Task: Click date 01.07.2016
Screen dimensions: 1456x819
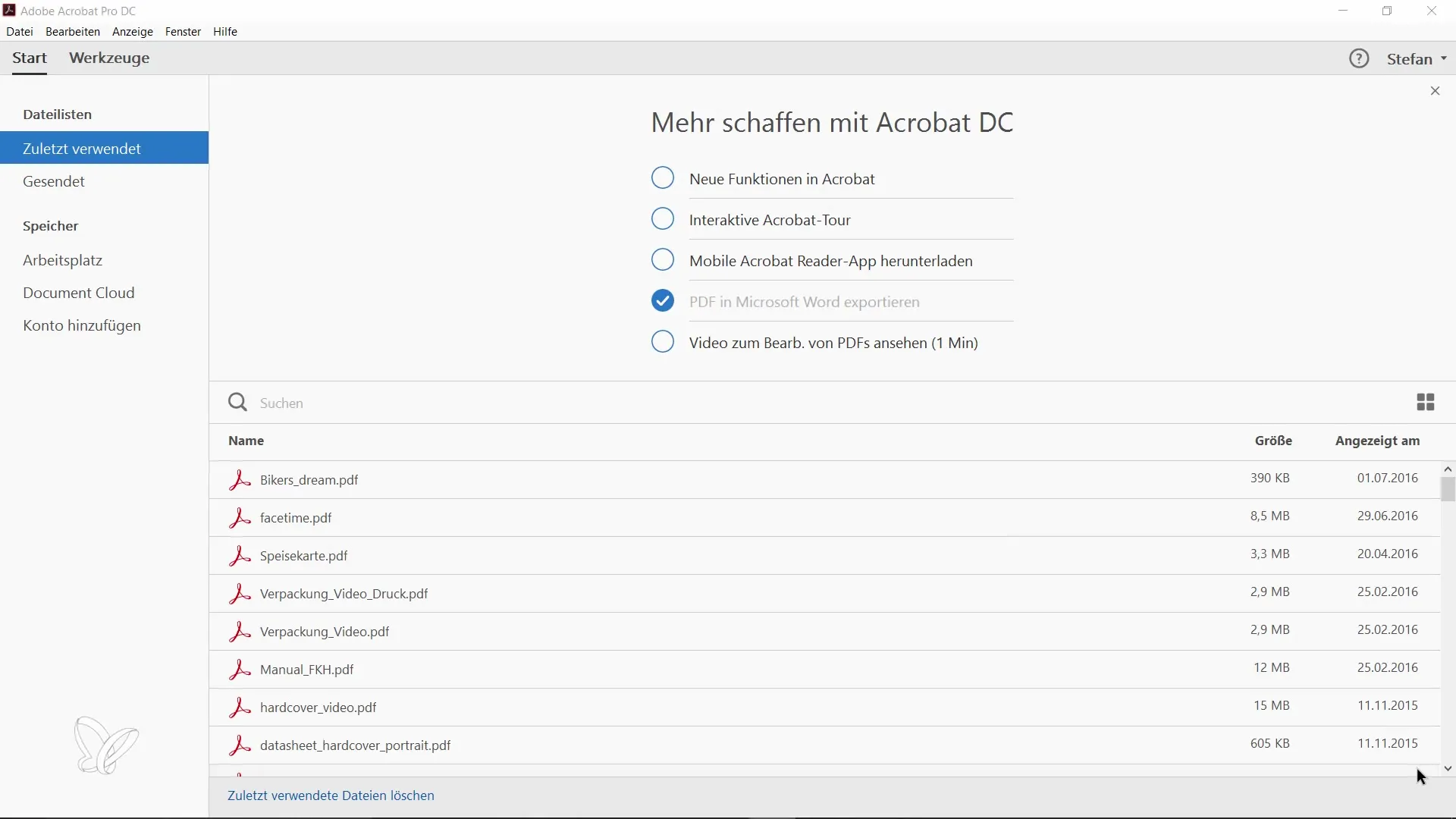Action: [1388, 478]
